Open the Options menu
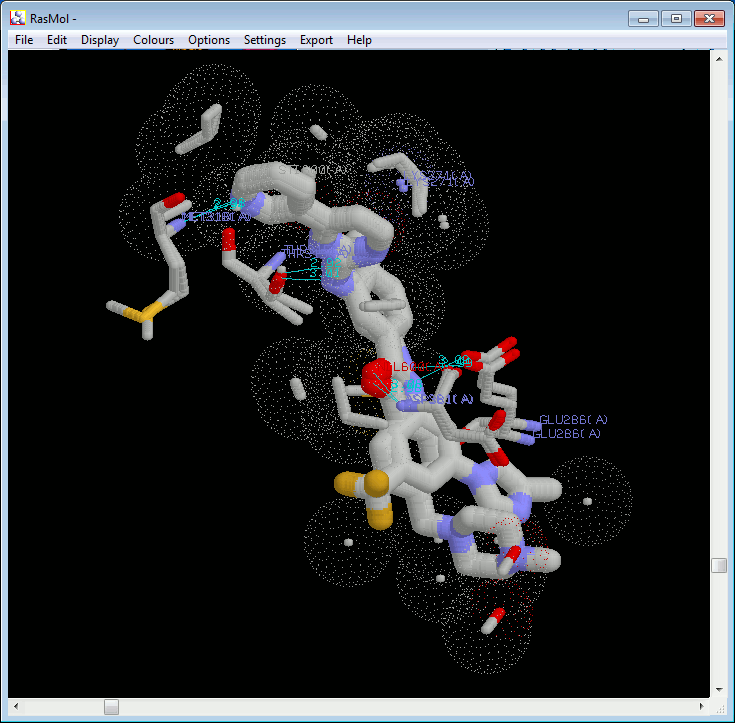 (209, 40)
